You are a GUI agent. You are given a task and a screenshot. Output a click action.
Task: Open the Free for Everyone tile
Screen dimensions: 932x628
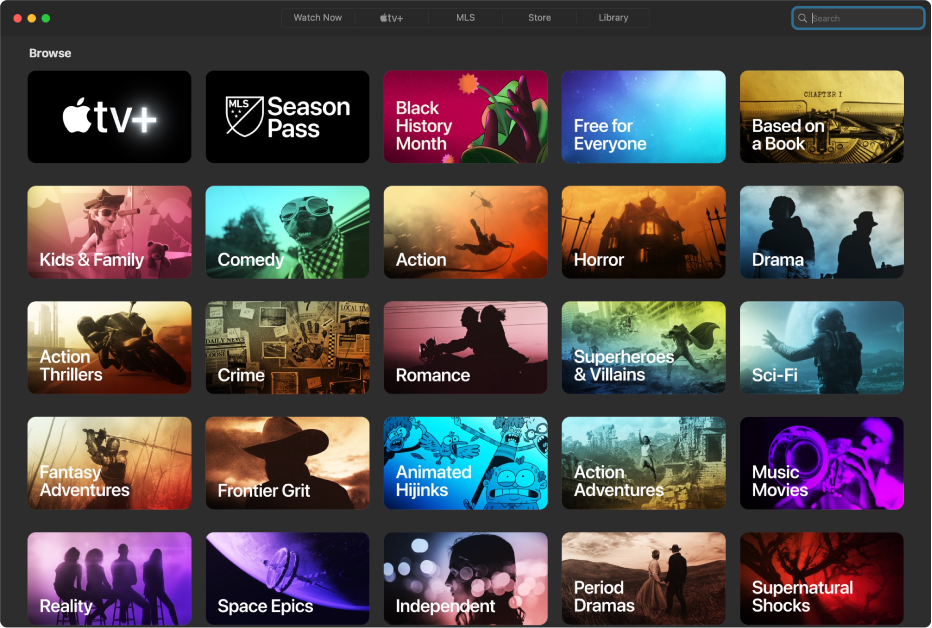tap(643, 116)
